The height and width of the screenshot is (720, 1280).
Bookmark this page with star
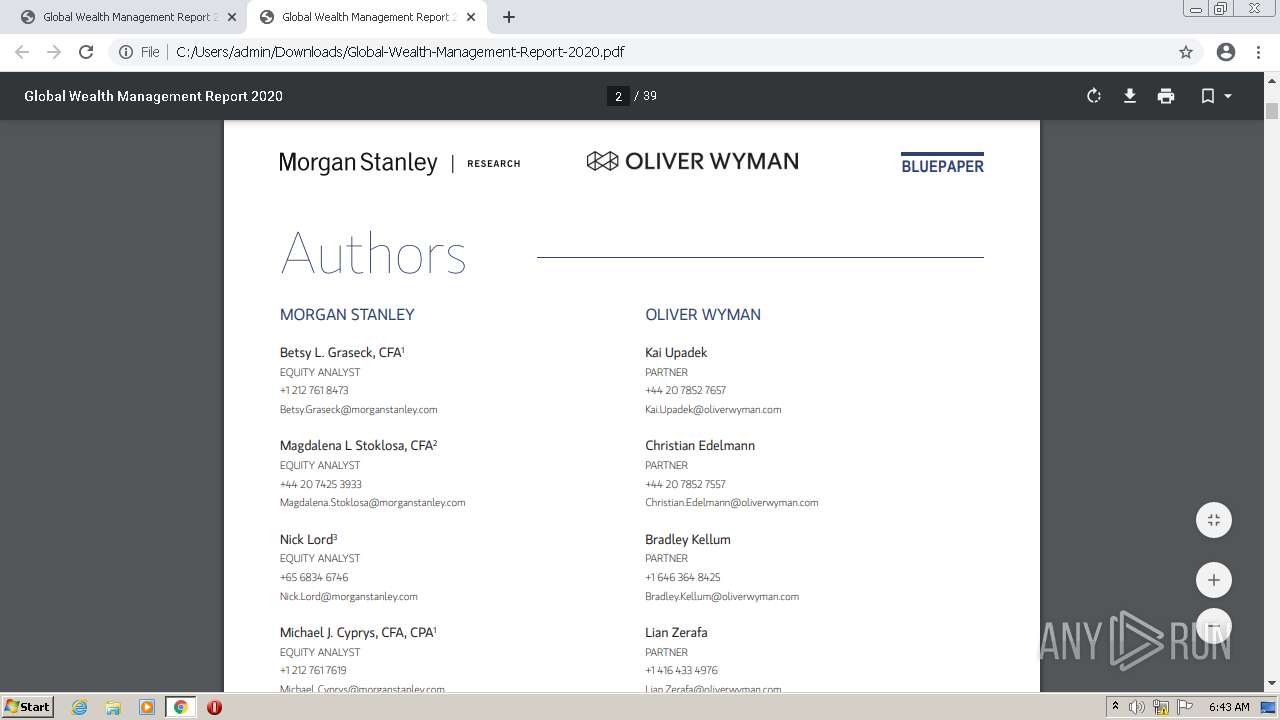(1186, 52)
